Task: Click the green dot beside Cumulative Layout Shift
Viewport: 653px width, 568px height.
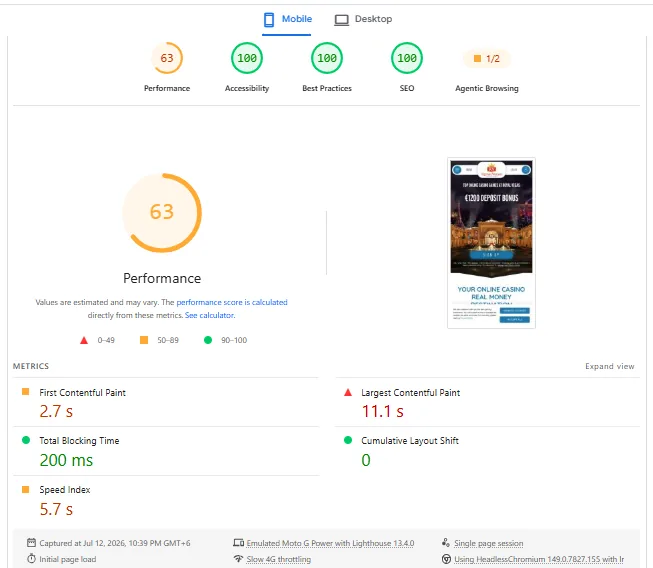Action: point(348,440)
